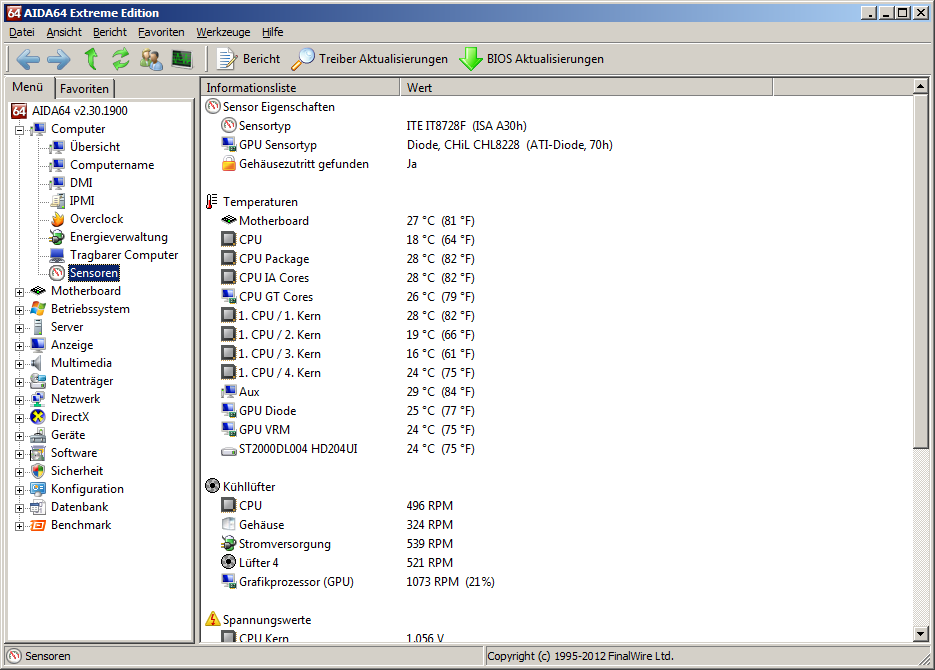The image size is (935, 670).
Task: Click the Konfiguration icon
Action: 38,489
